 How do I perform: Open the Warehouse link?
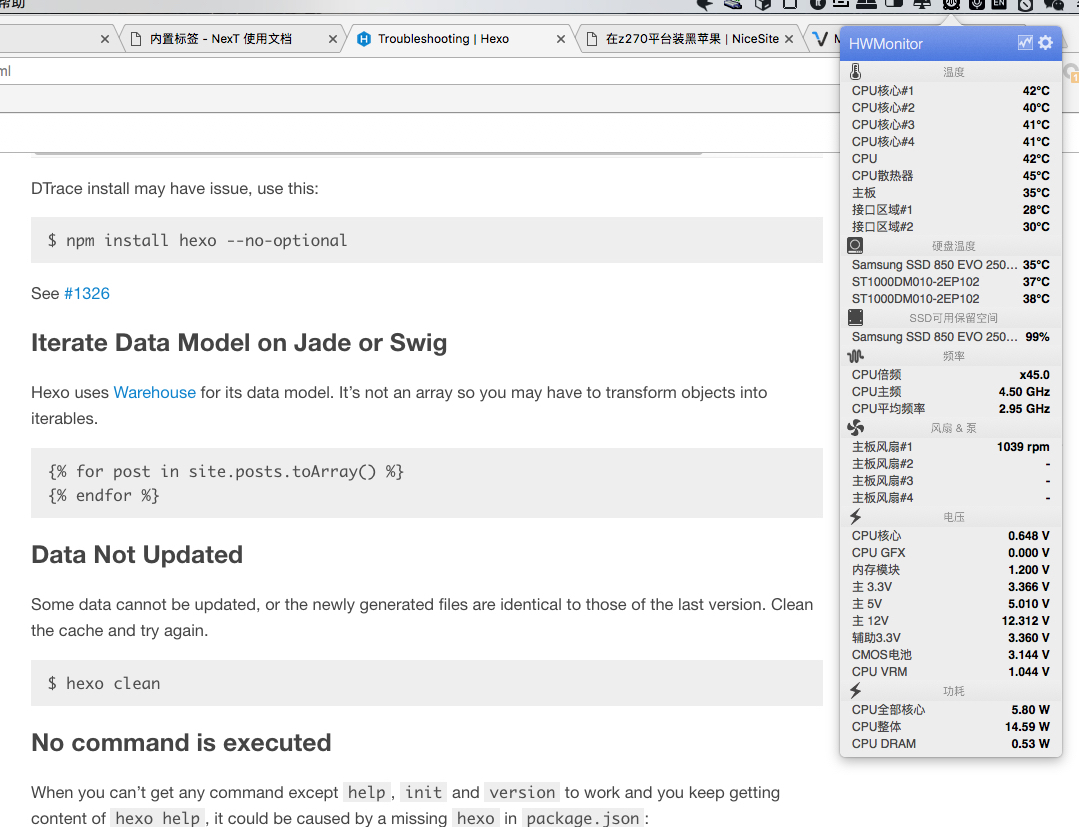point(155,393)
